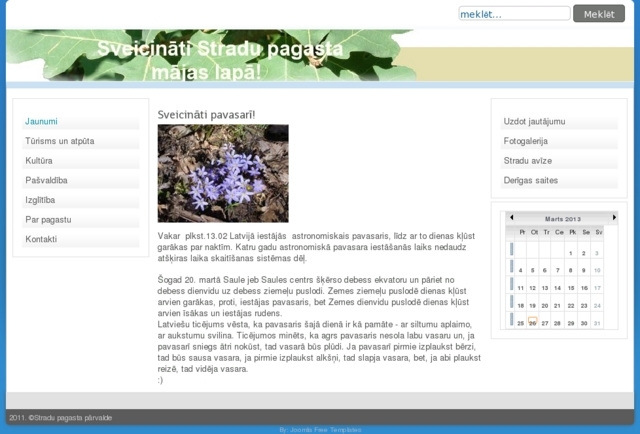The width and height of the screenshot is (640, 434).
Task: Click the 'Sveicināti pavasarī!' article title
Action: (x=206, y=114)
